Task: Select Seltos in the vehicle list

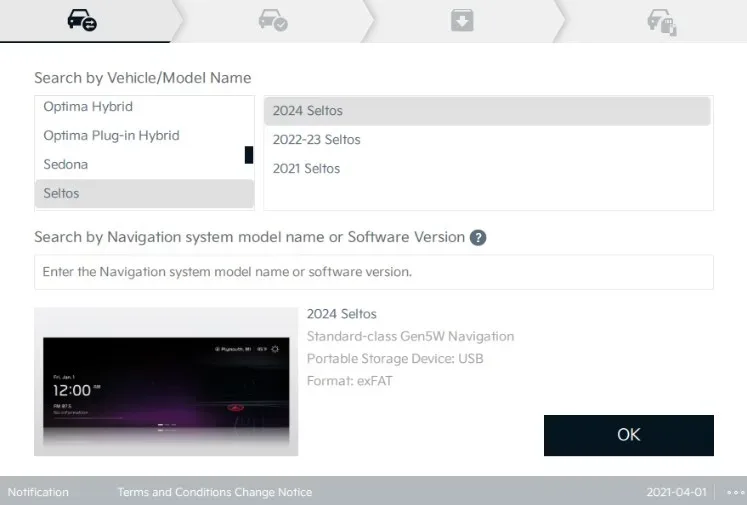Action: pyautogui.click(x=144, y=193)
